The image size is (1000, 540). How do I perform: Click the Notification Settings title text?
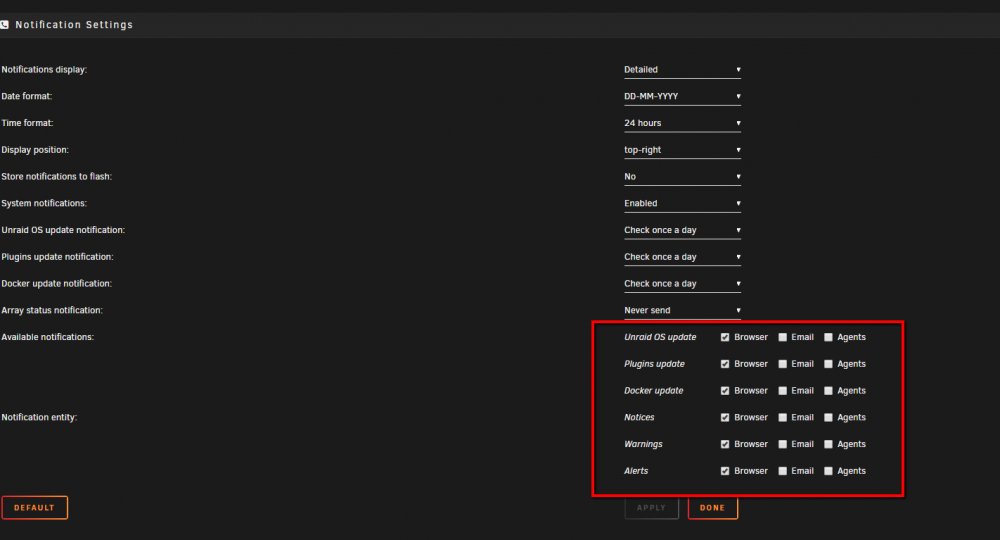(74, 25)
